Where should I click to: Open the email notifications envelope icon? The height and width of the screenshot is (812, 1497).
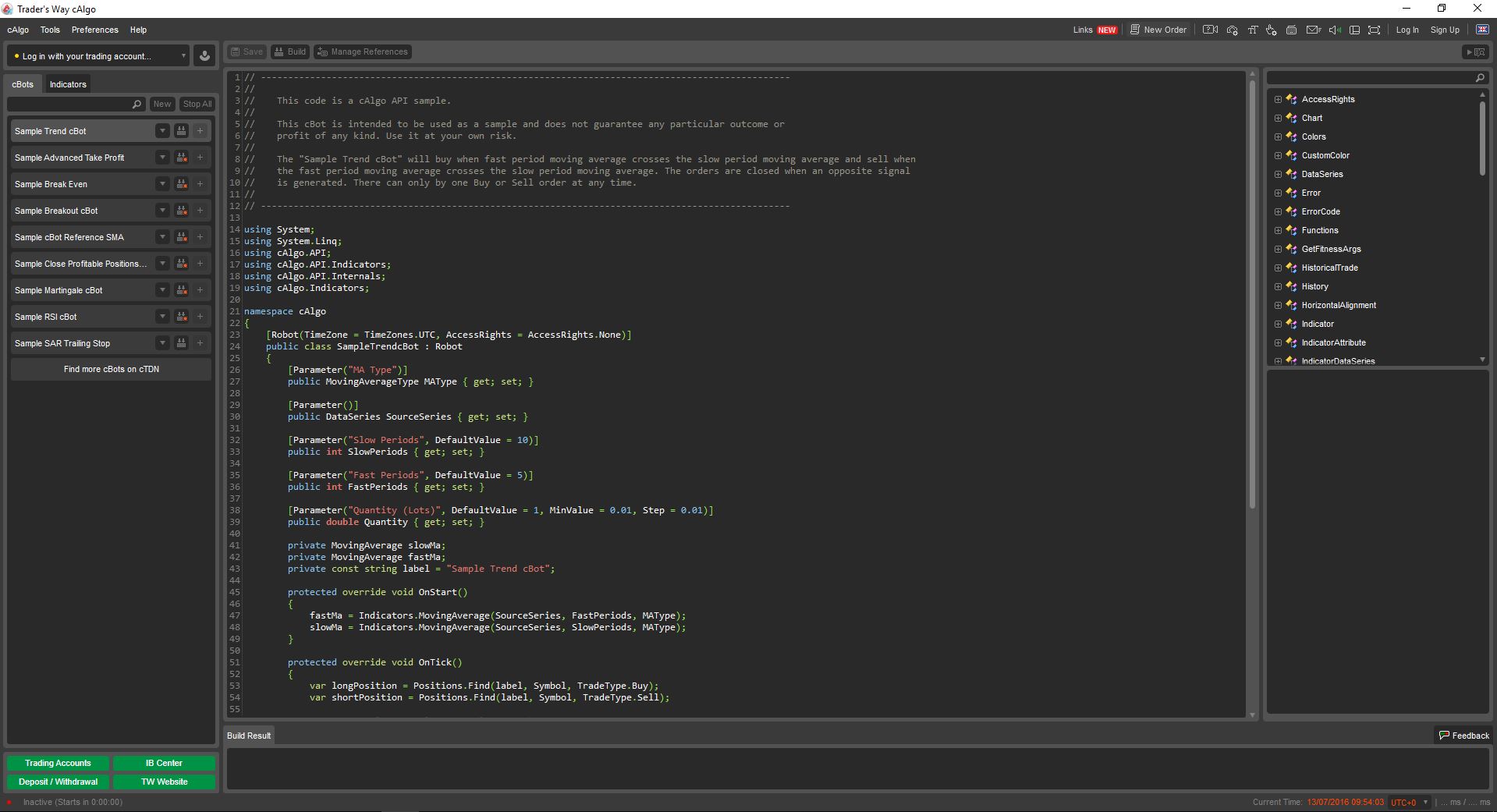click(x=1314, y=30)
